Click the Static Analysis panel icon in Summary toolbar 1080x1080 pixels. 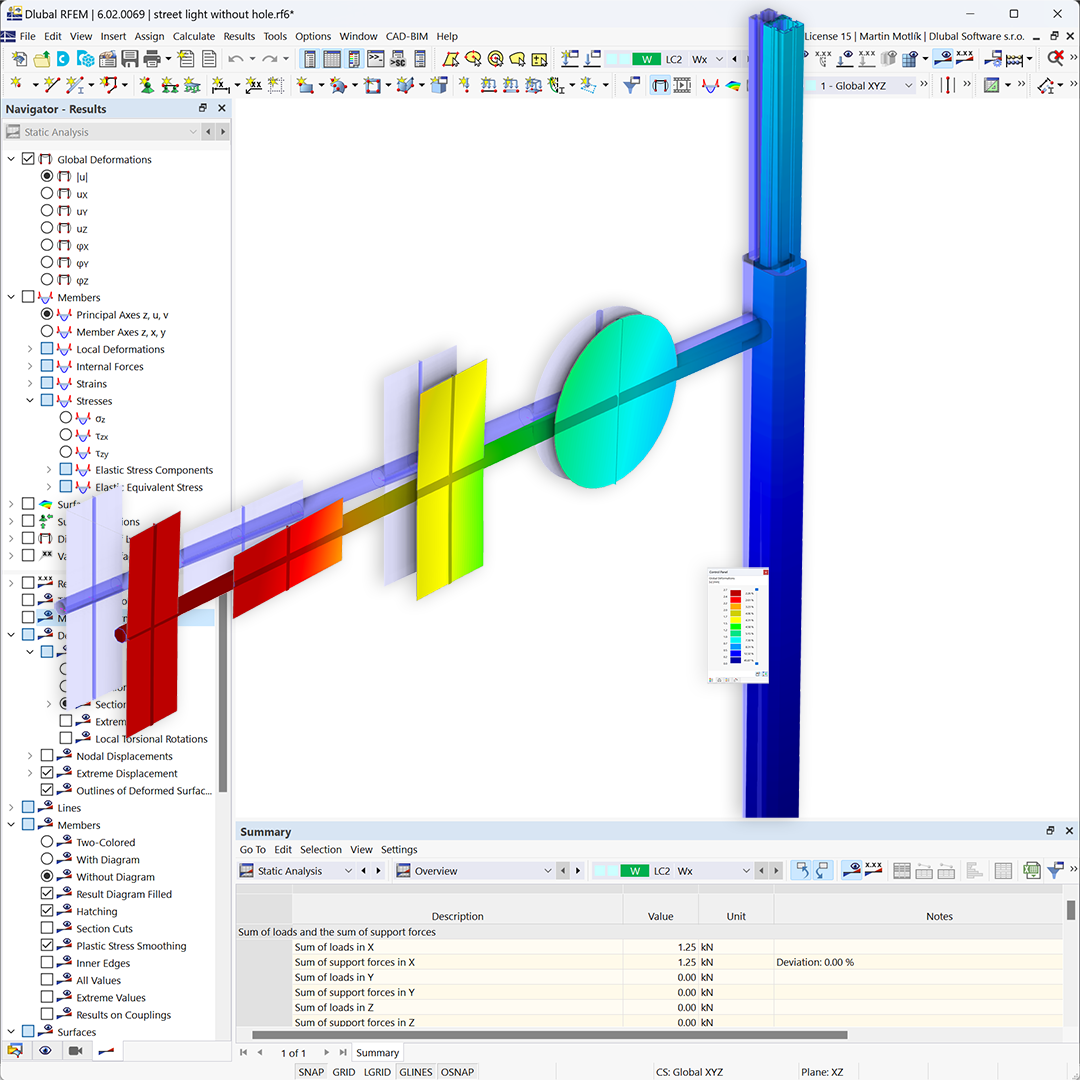(x=246, y=870)
